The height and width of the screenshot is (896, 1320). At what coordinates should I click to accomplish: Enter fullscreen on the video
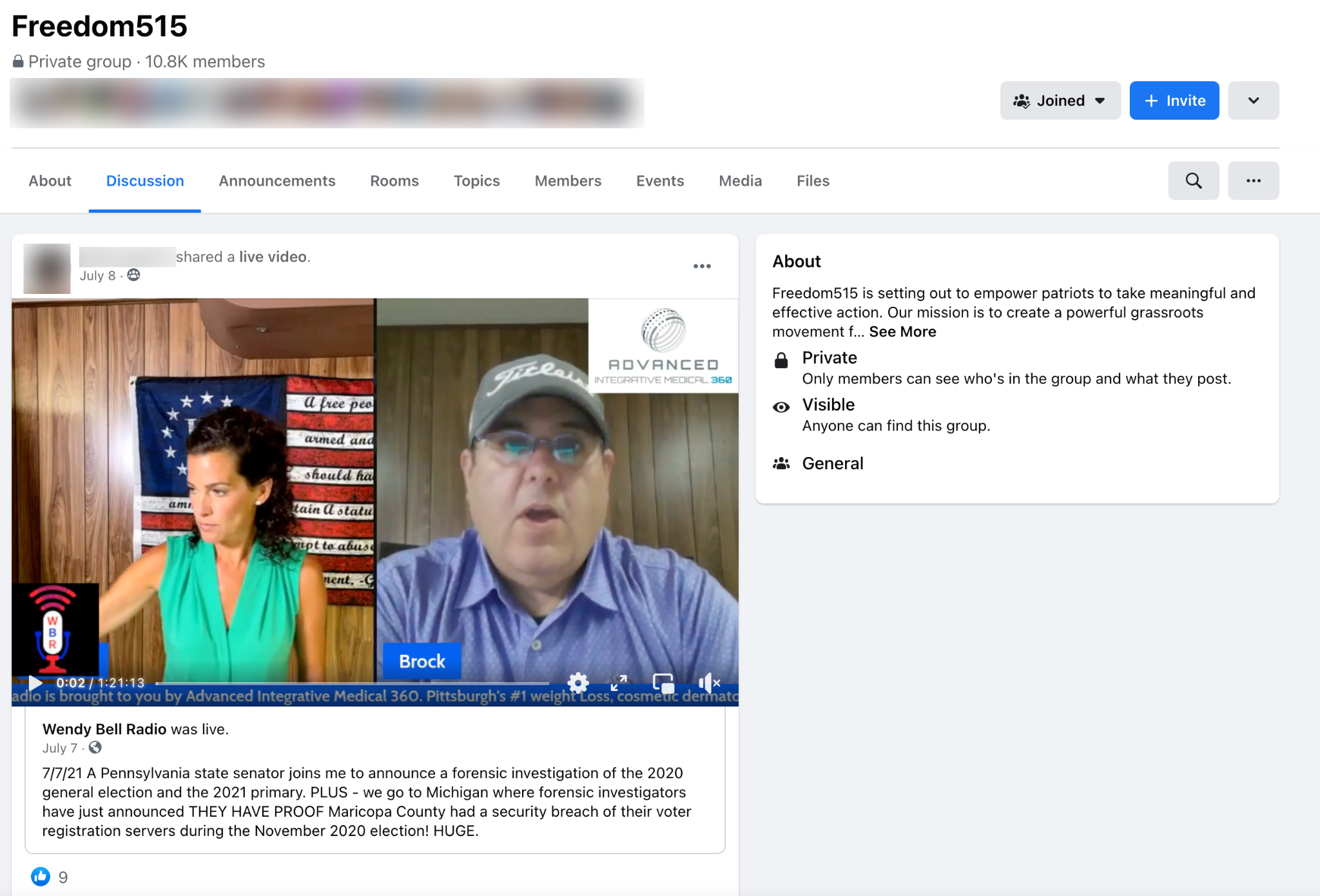tap(619, 683)
